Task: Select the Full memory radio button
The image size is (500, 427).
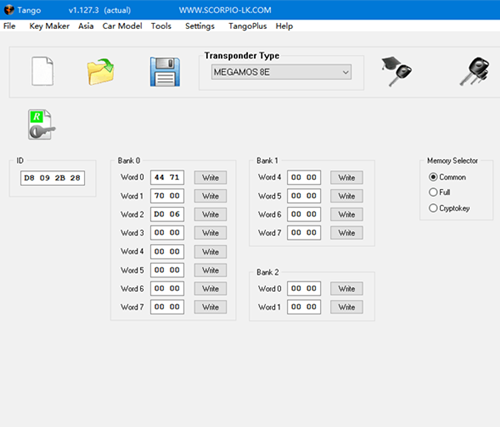Action: click(x=433, y=192)
